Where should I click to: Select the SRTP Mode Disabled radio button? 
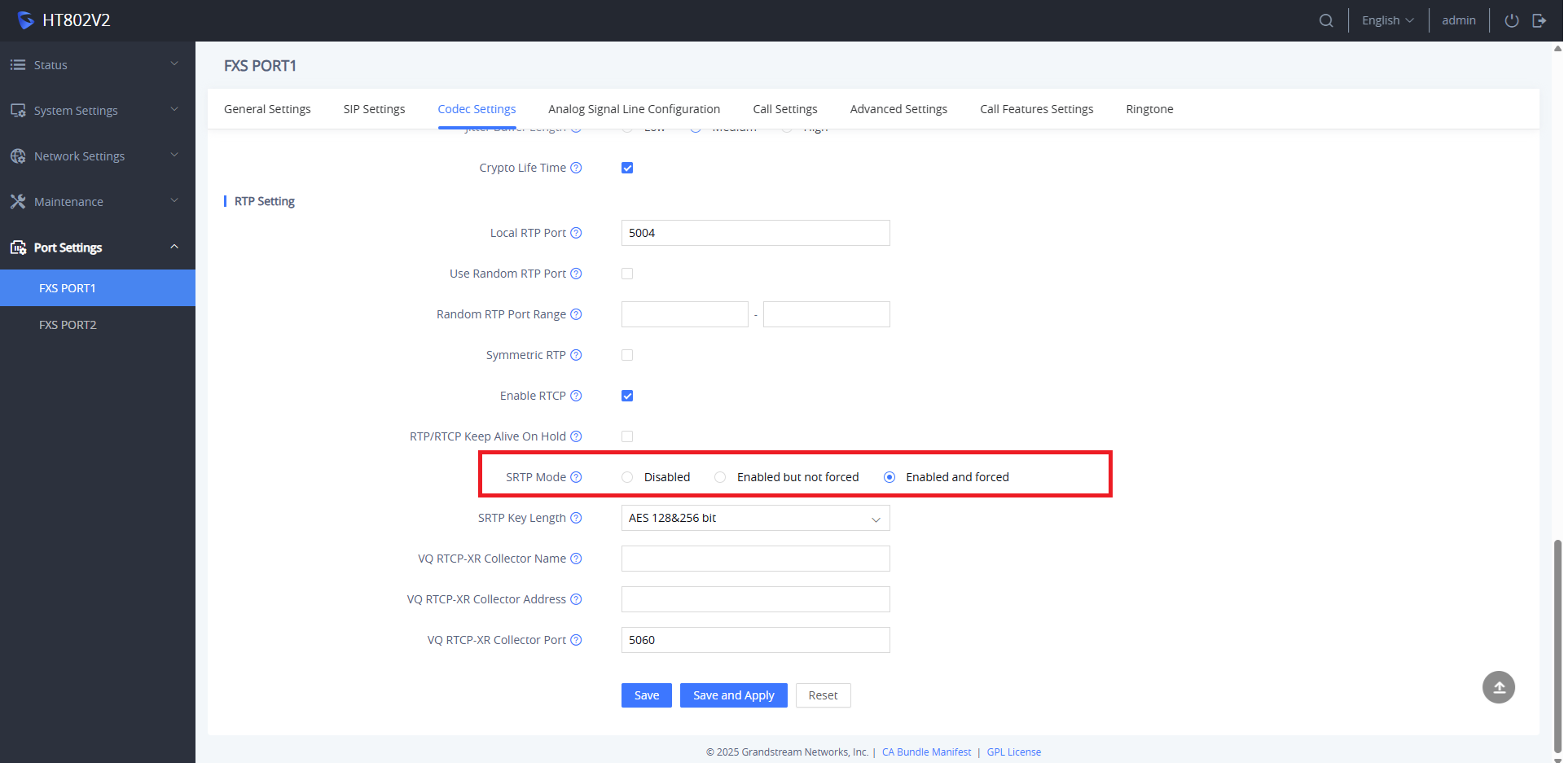(x=628, y=478)
